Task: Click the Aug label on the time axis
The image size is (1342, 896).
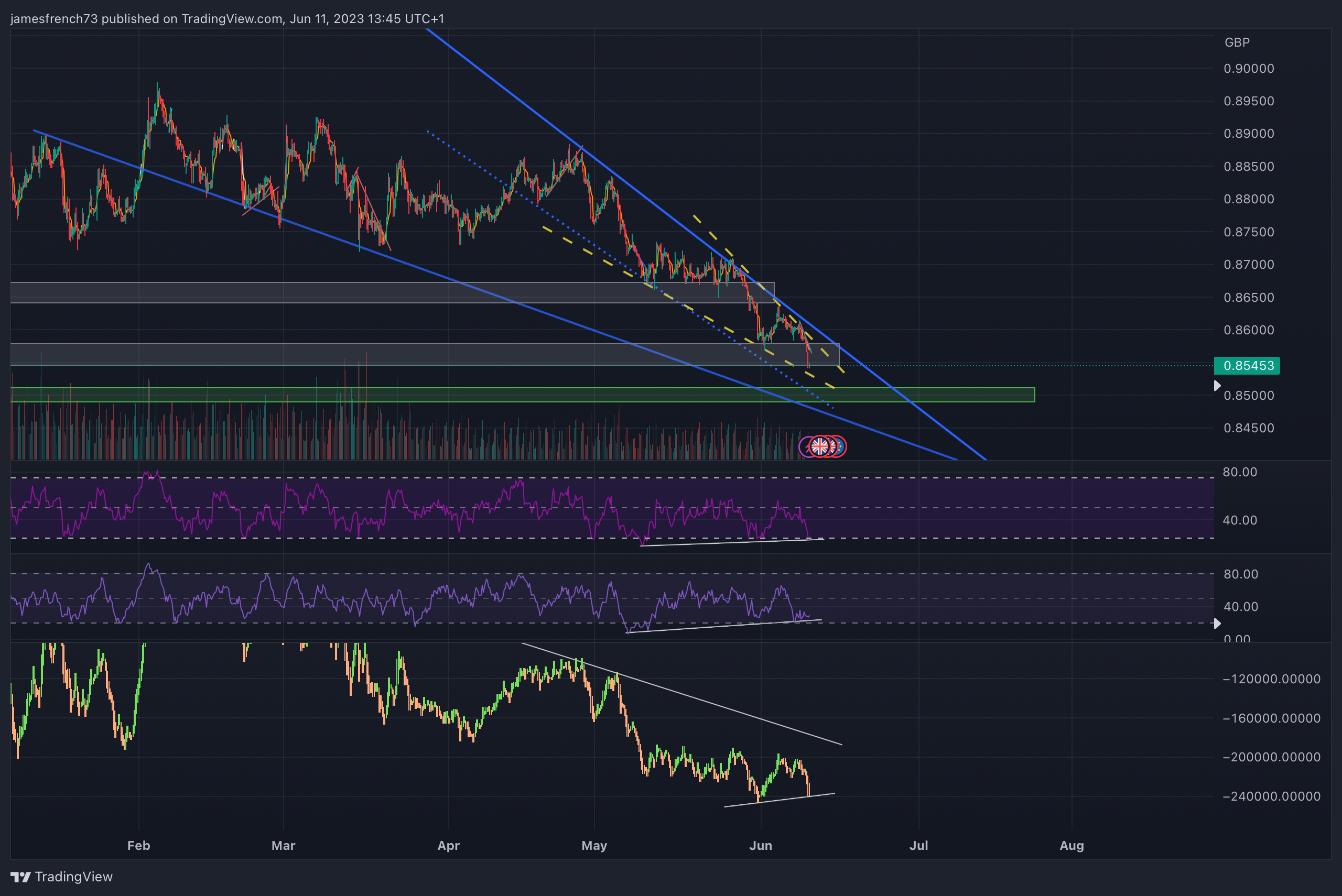Action: pyautogui.click(x=1072, y=846)
